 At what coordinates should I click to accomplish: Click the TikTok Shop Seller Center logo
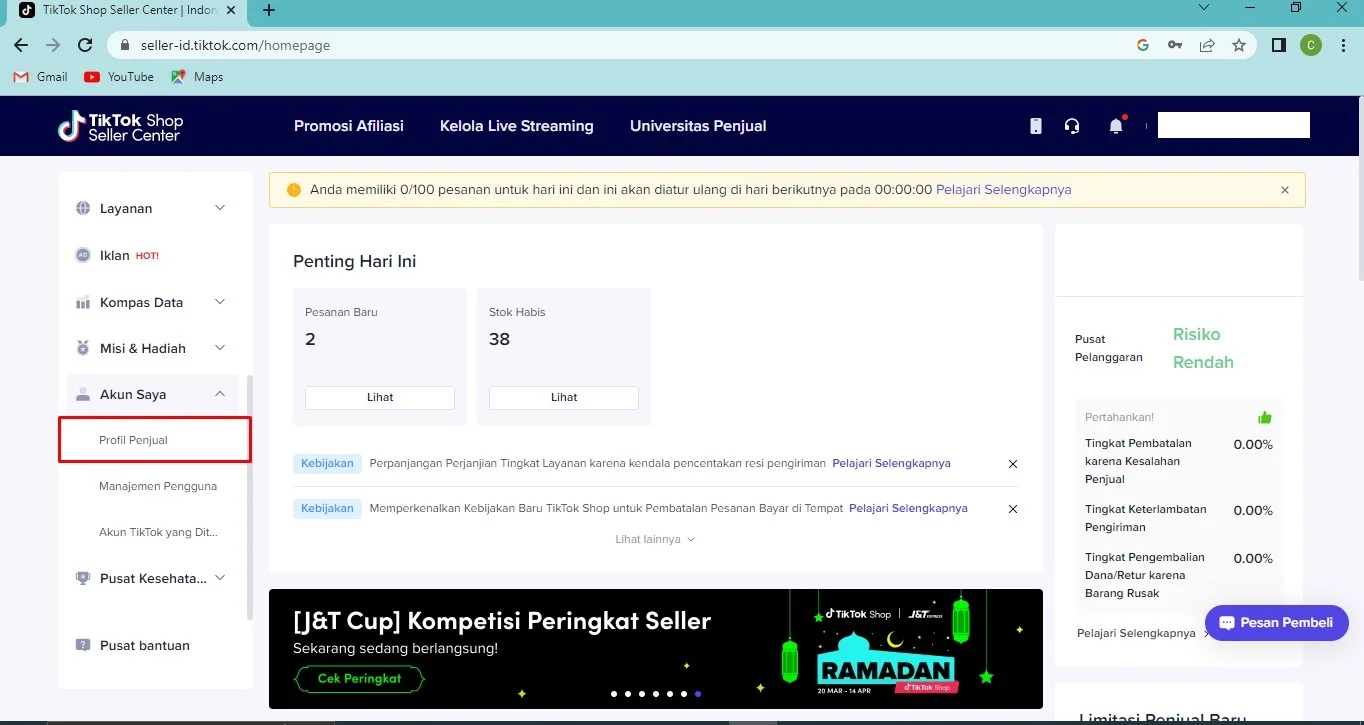point(120,126)
